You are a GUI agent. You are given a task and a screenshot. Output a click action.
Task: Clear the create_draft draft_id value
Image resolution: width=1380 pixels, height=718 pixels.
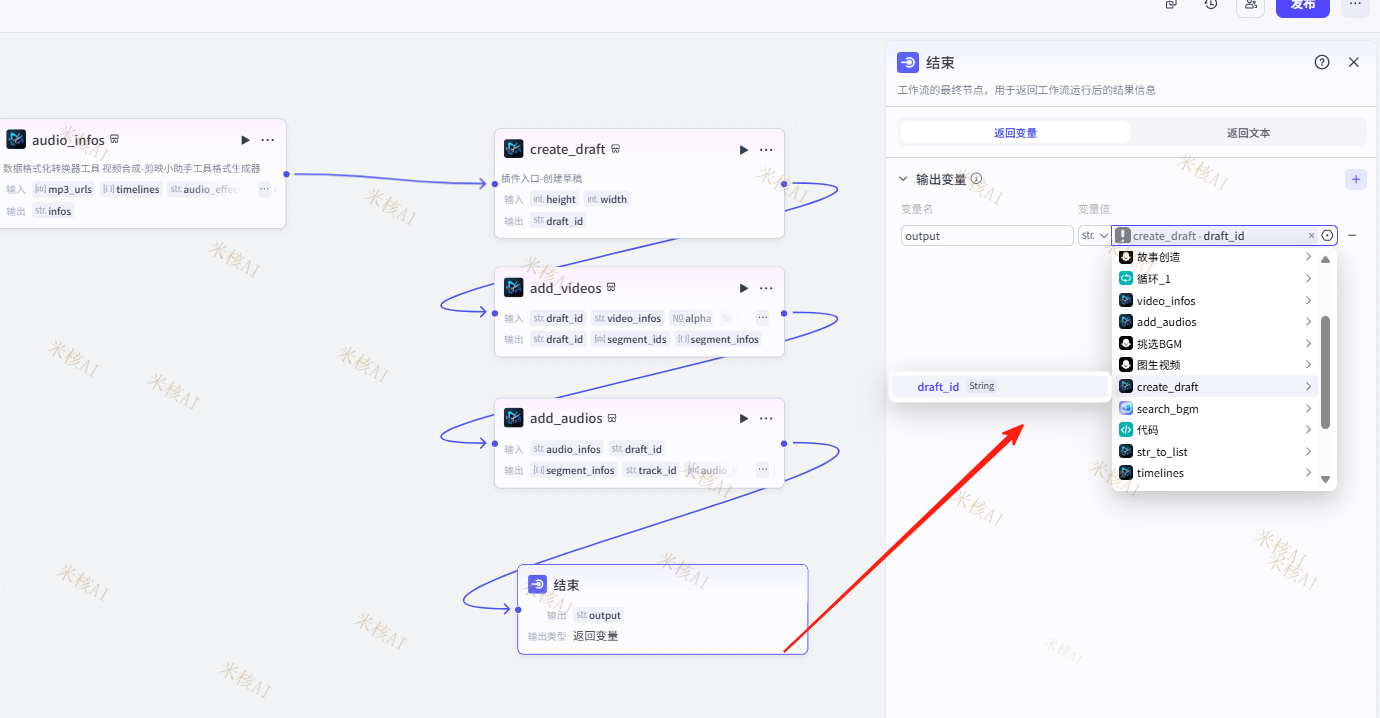point(1311,236)
